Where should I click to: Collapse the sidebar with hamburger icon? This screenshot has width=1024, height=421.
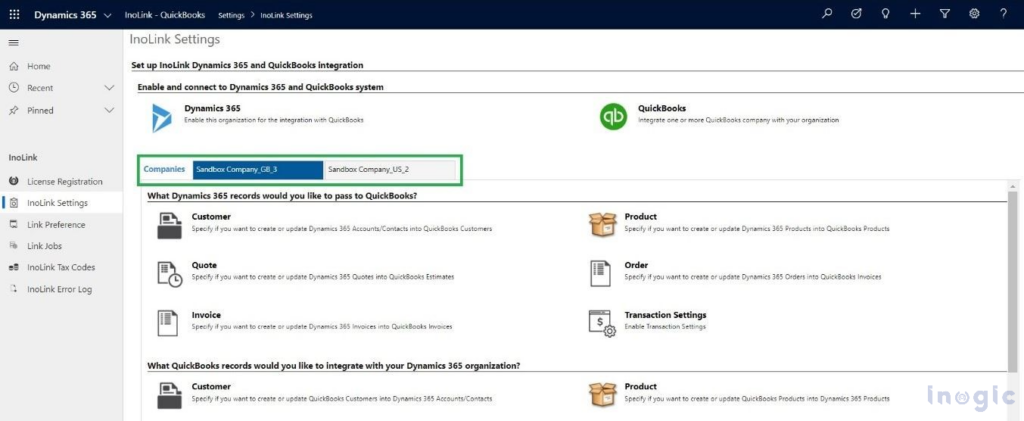coord(14,42)
